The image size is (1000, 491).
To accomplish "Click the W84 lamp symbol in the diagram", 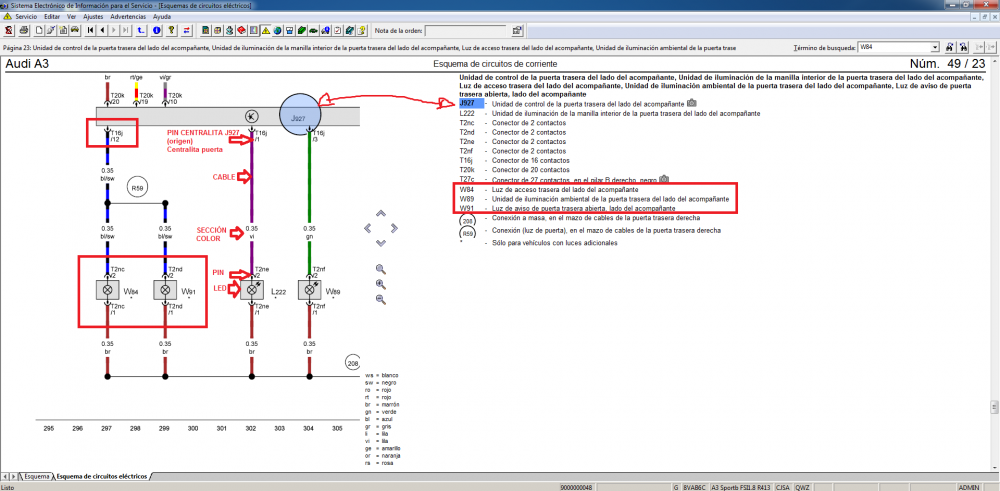I will point(108,290).
